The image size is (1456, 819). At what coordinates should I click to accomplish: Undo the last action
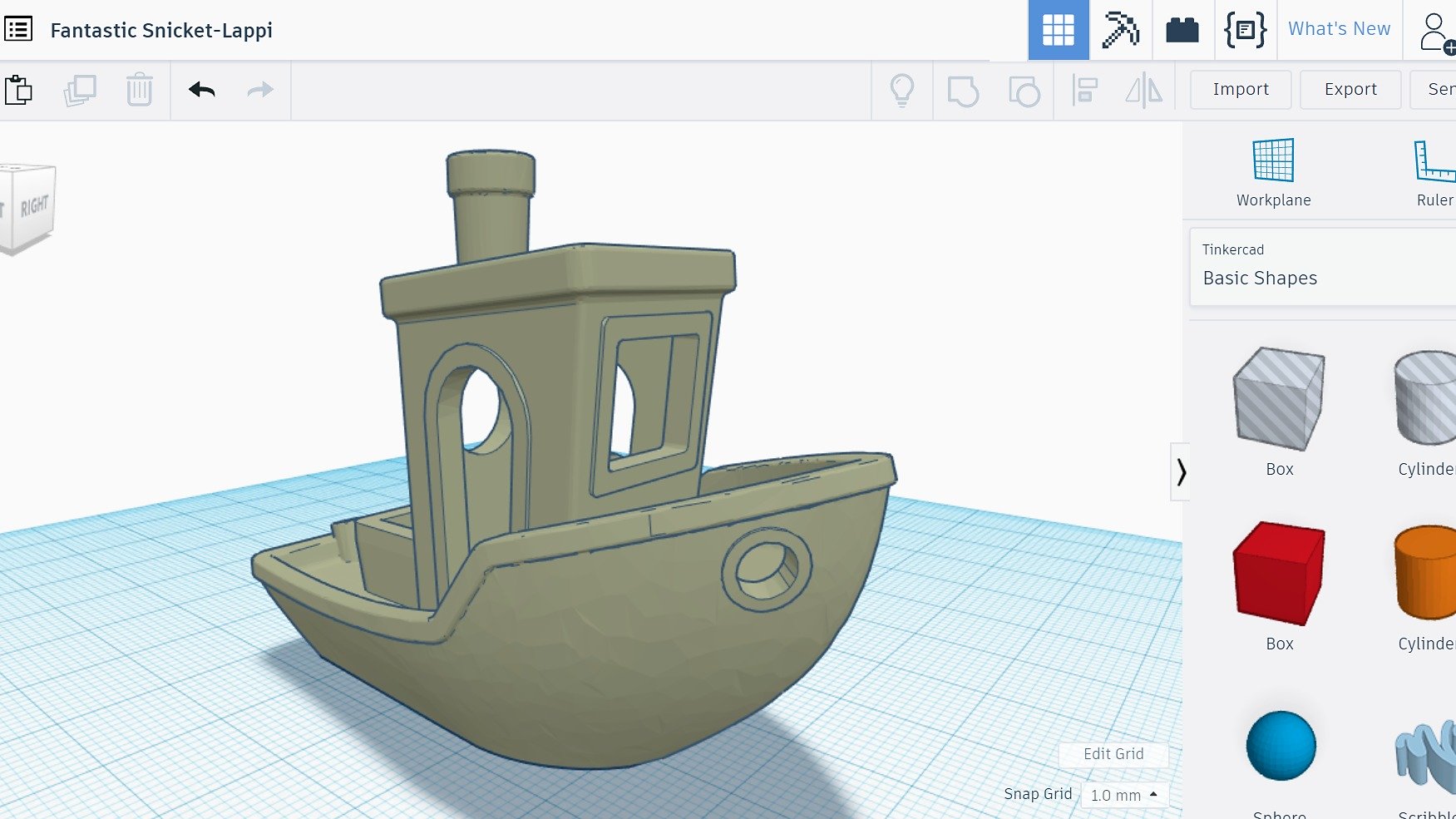(x=201, y=90)
